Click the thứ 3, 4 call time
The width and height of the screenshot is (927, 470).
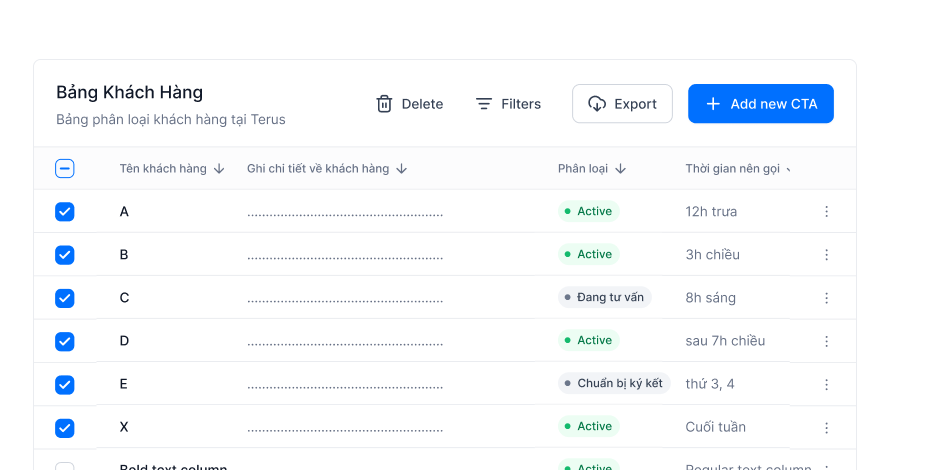click(710, 384)
